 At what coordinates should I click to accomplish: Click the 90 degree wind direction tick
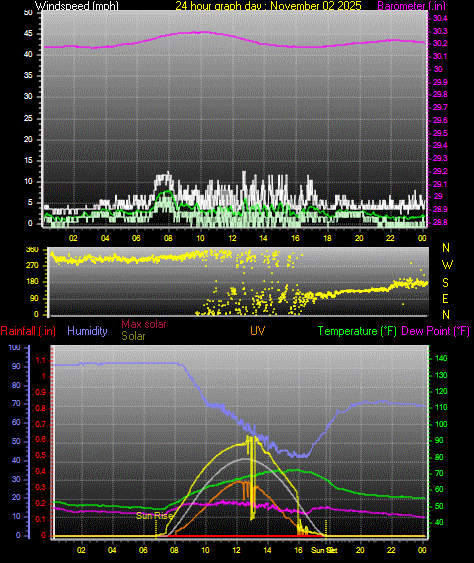point(34,298)
